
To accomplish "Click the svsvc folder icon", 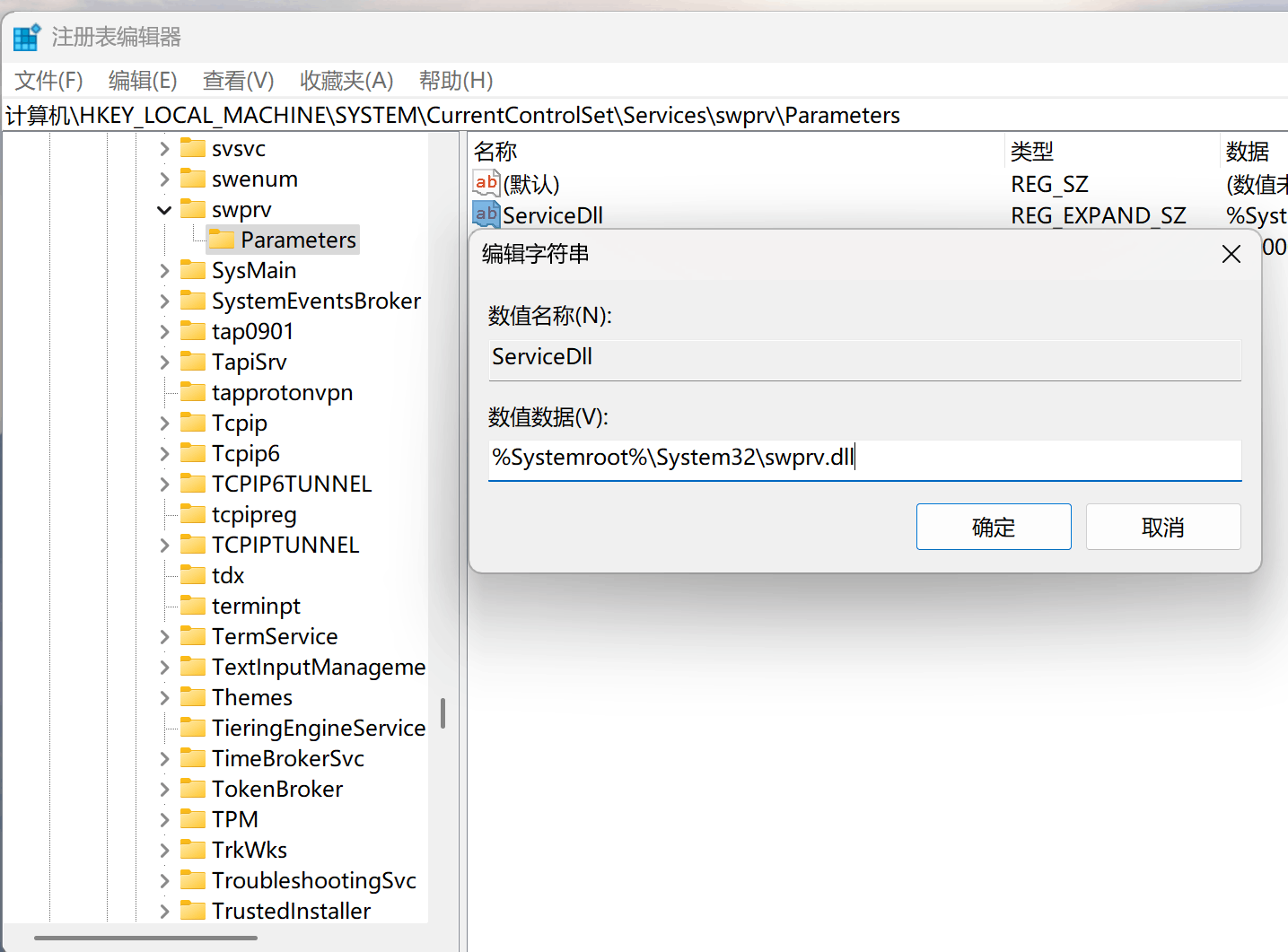I will [193, 148].
